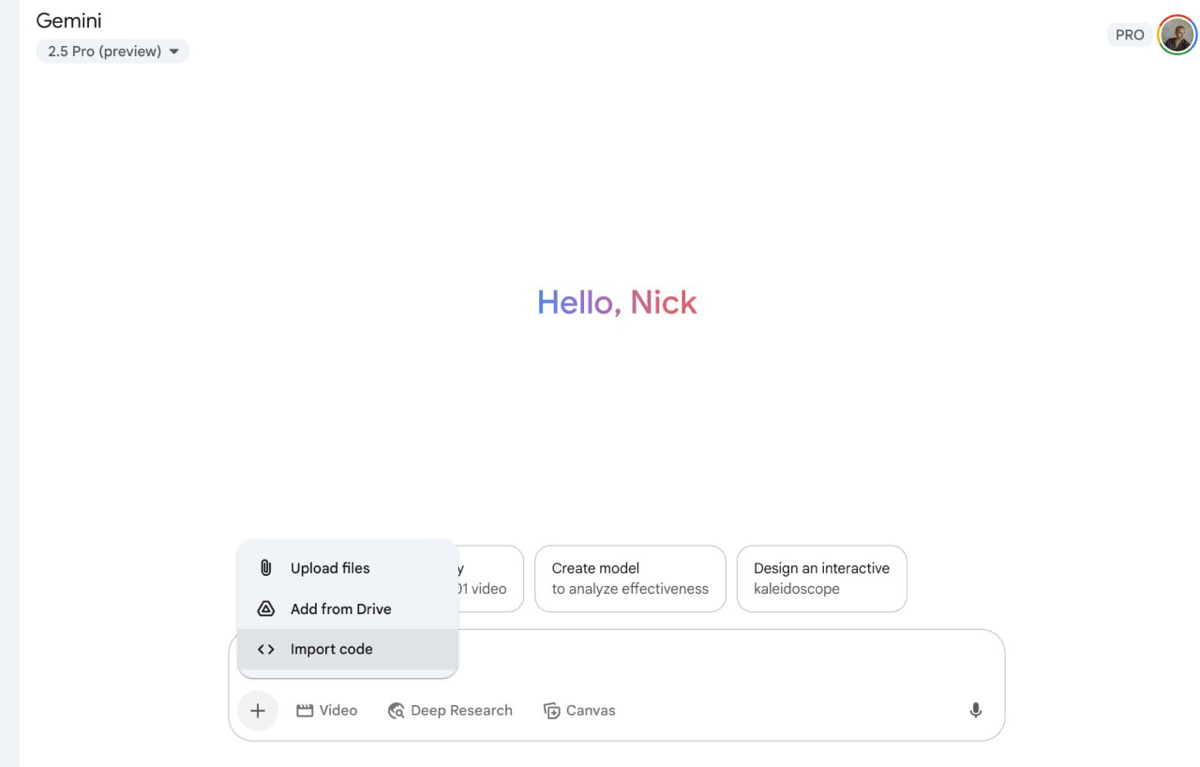Click the 'to analyze effectiveness' subtitle text
Screen dimensions: 1200x767
(x=630, y=589)
